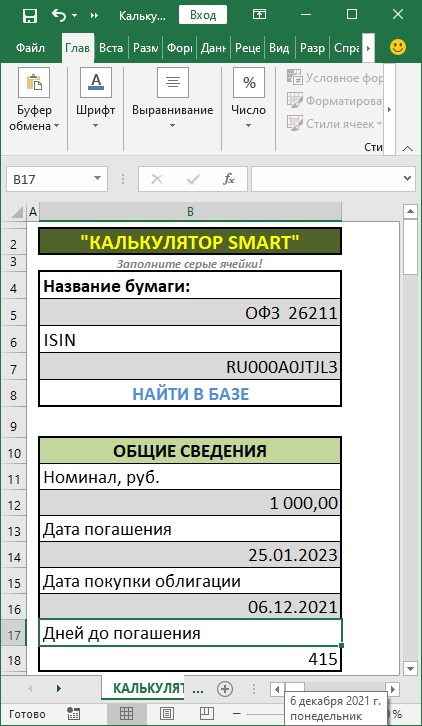Click the НАЙТИ В БАЗЕ link
Viewport: 422px width, 726px height.
click(x=191, y=394)
